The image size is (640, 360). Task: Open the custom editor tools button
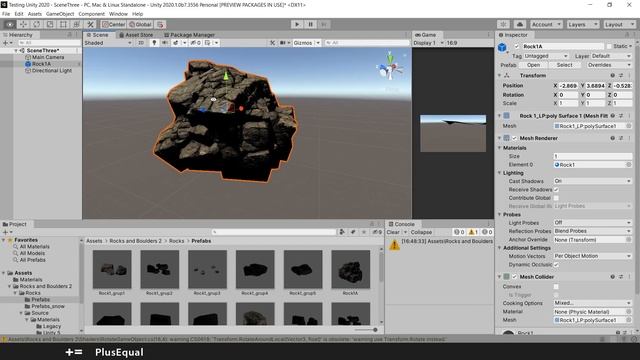tap(90, 24)
